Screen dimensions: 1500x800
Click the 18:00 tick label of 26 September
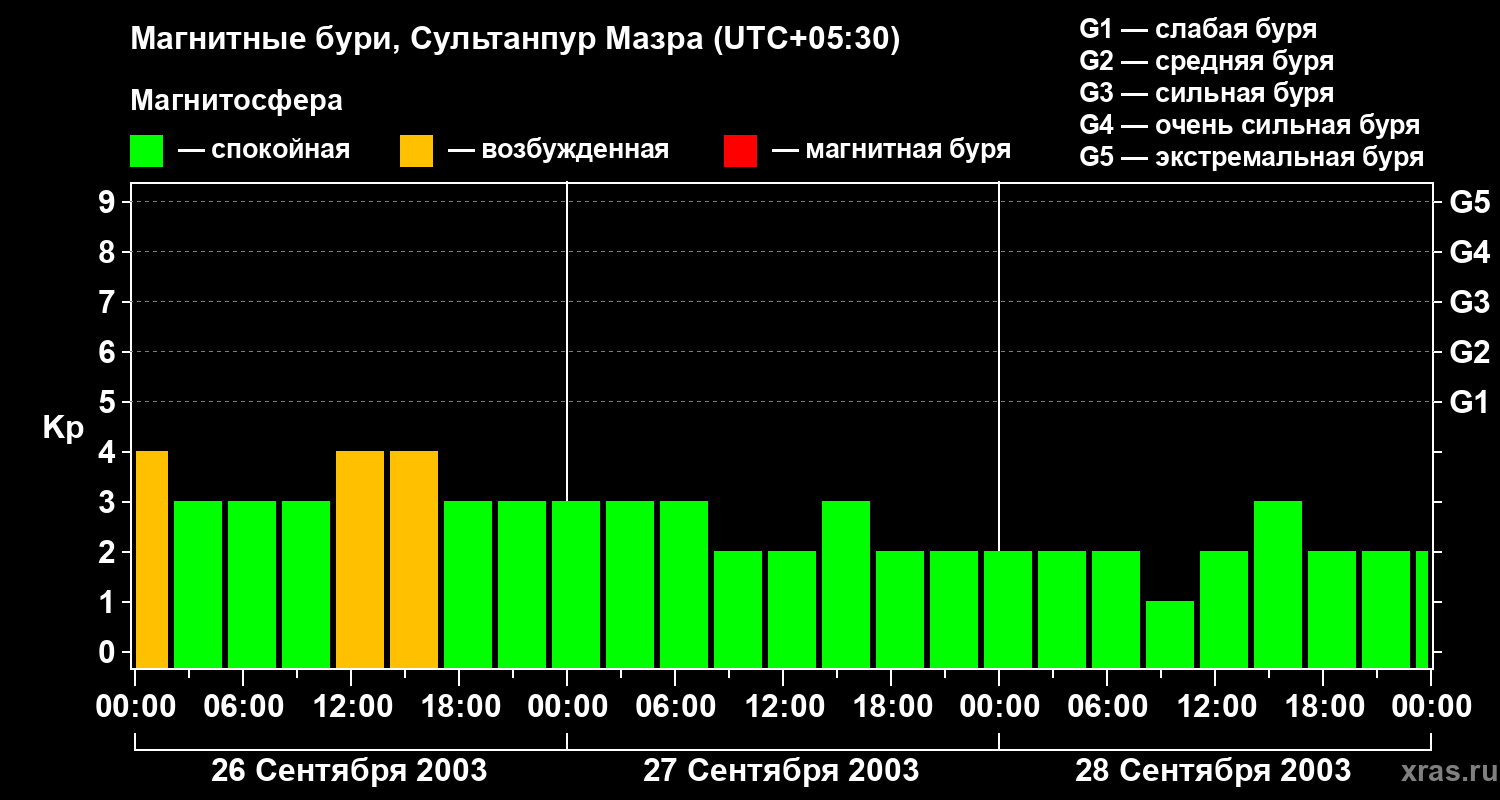point(459,707)
